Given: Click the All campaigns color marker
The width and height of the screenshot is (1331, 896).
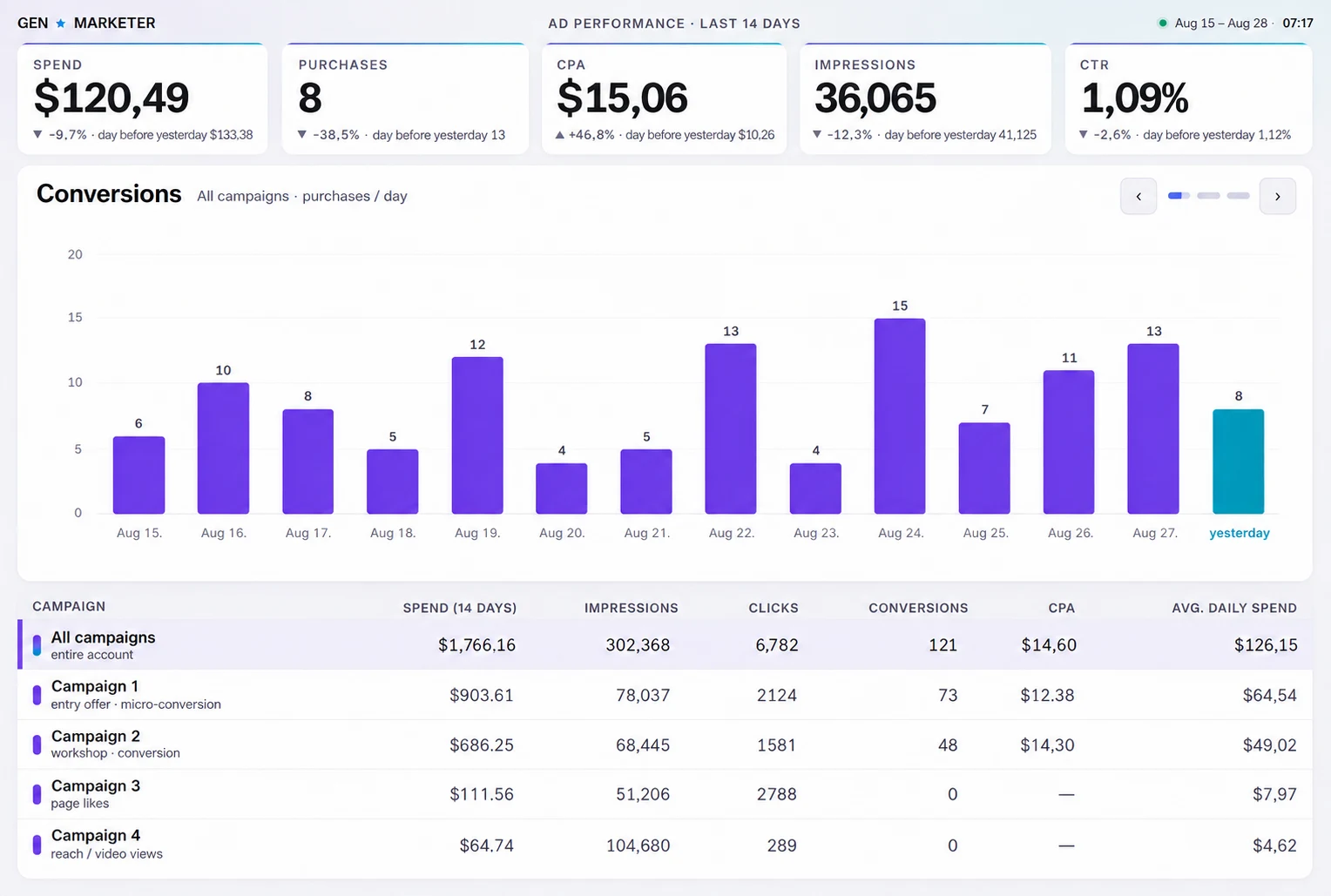Looking at the screenshot, I should (x=37, y=645).
